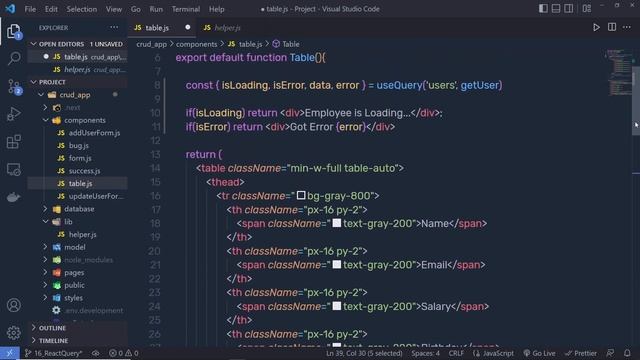This screenshot has height=360, width=640.
Task: Close the unsaved table.js tab dot
Action: click(188, 27)
